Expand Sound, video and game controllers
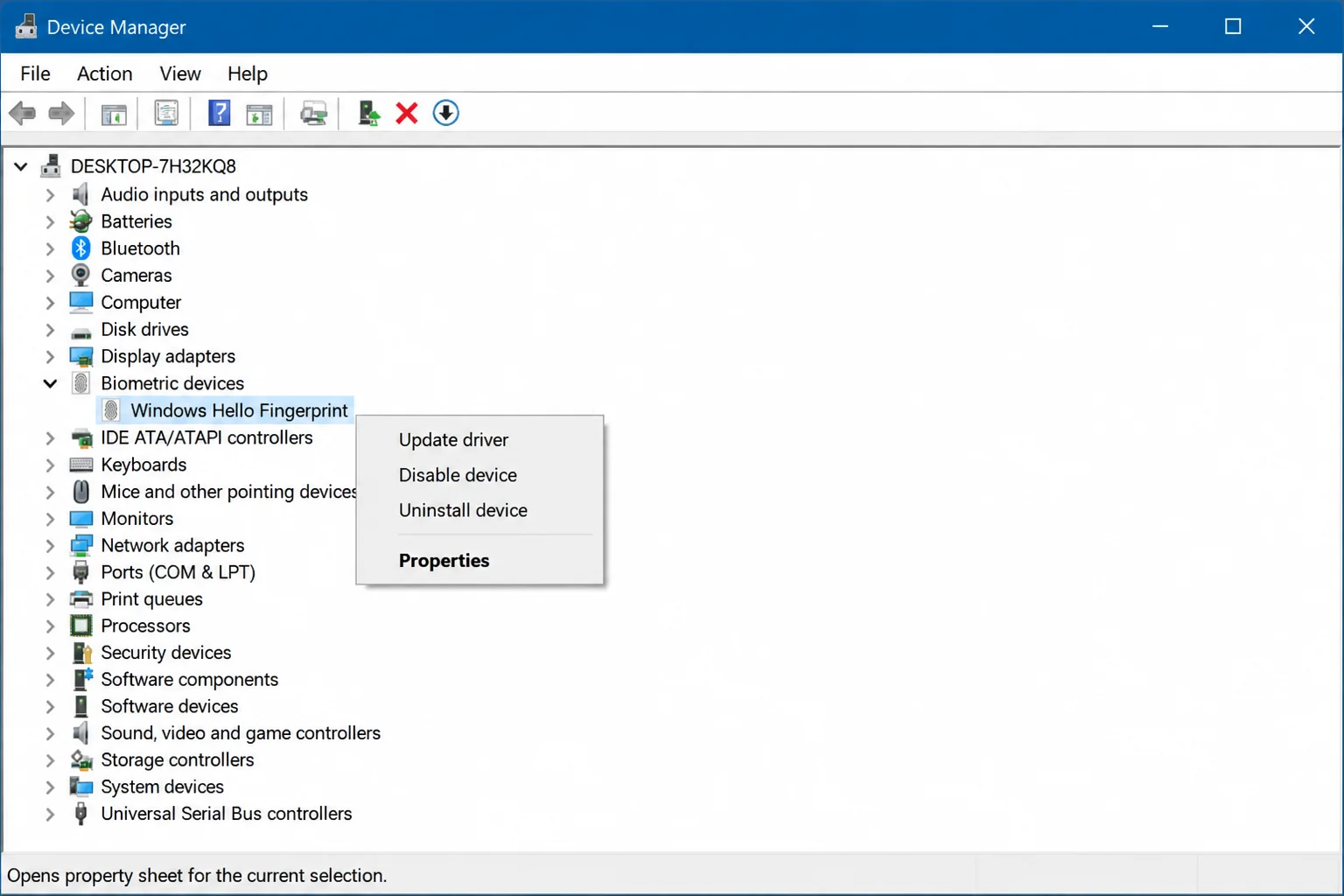This screenshot has width=1344, height=896. tap(50, 733)
